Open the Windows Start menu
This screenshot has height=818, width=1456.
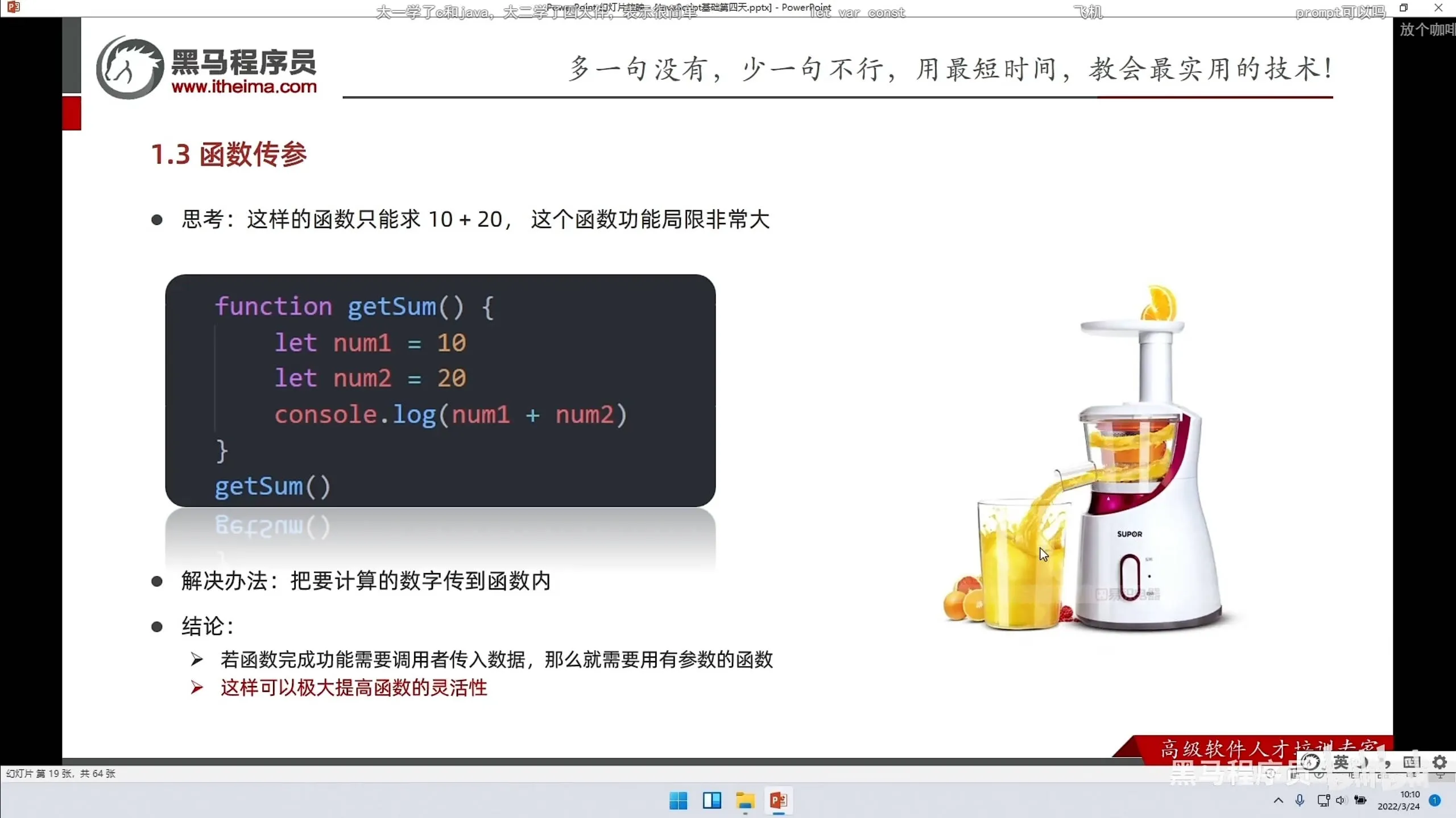point(678,800)
